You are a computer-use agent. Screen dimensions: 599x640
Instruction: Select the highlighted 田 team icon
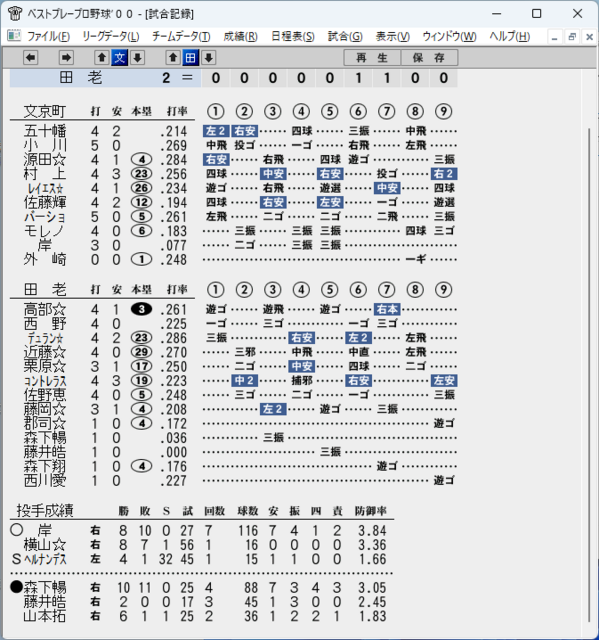point(191,58)
